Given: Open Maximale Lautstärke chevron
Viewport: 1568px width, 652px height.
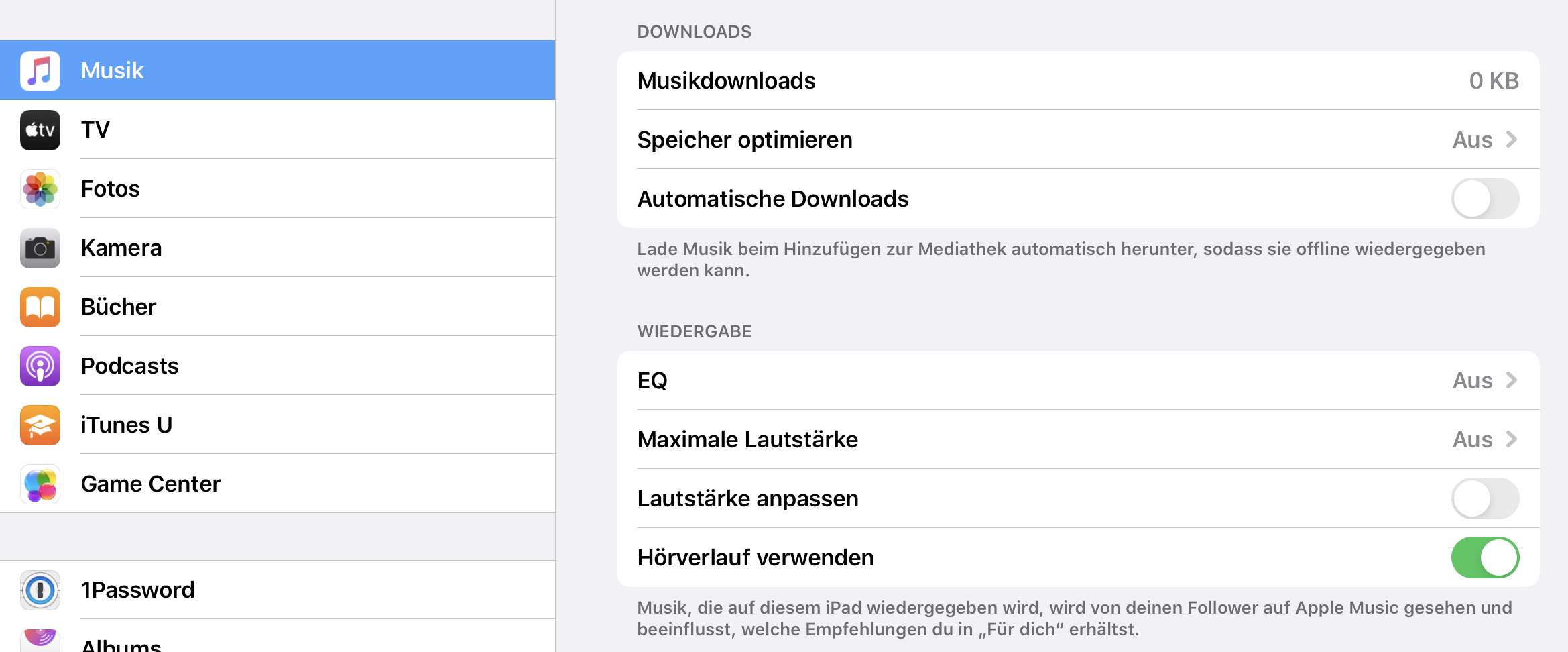Looking at the screenshot, I should point(1511,439).
